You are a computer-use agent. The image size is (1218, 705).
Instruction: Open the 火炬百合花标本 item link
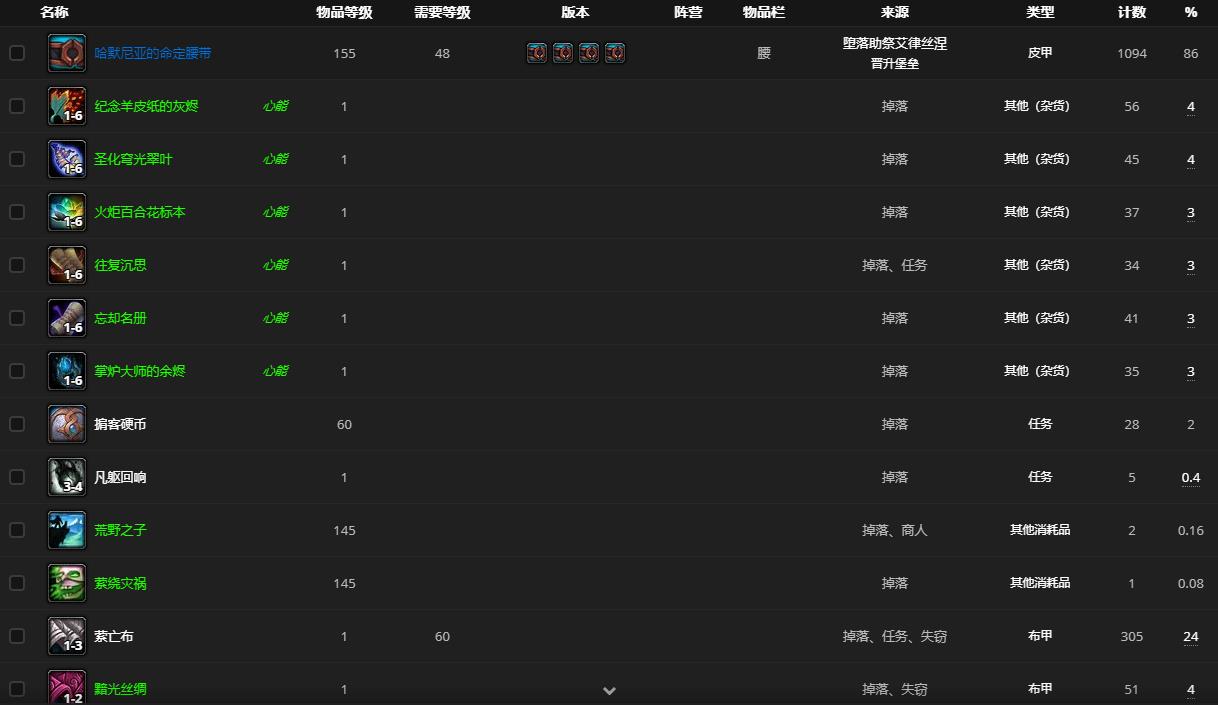tap(140, 212)
